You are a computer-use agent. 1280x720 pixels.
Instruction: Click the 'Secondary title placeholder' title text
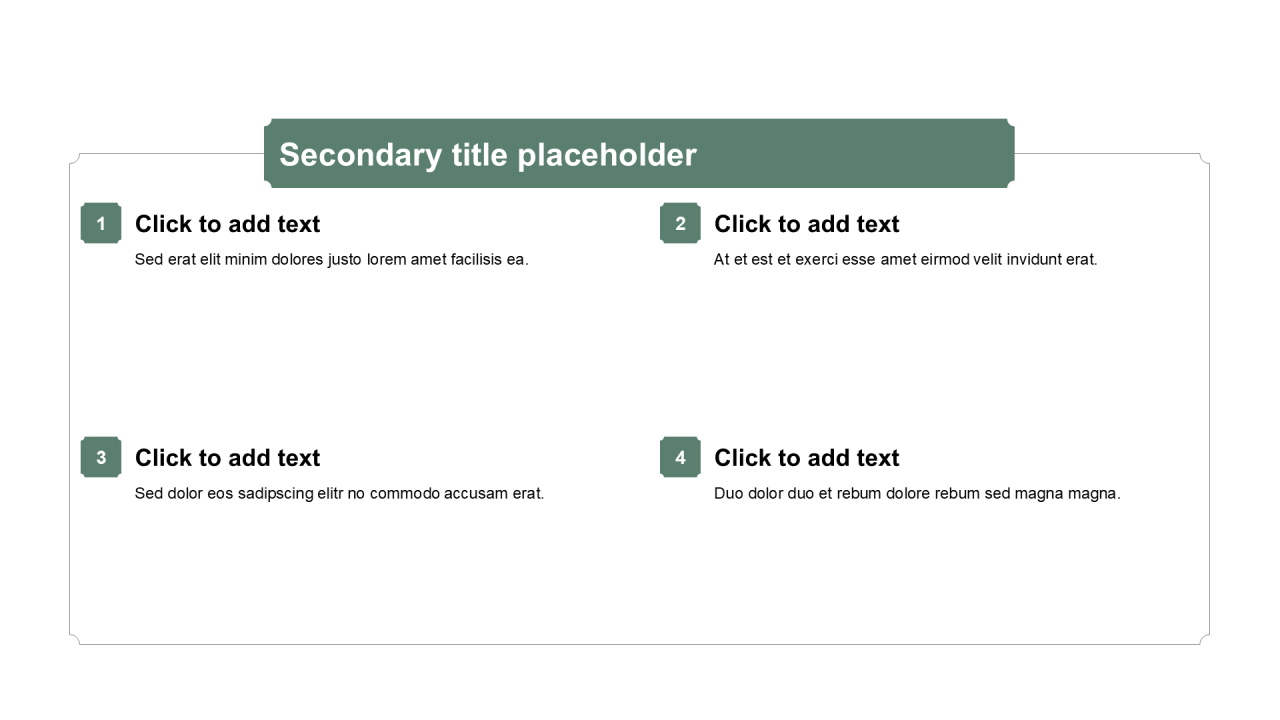click(x=487, y=155)
